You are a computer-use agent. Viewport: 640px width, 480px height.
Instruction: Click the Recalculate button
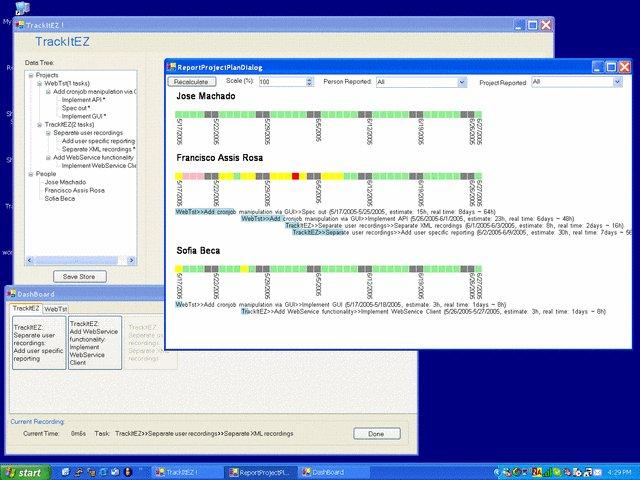pyautogui.click(x=193, y=81)
